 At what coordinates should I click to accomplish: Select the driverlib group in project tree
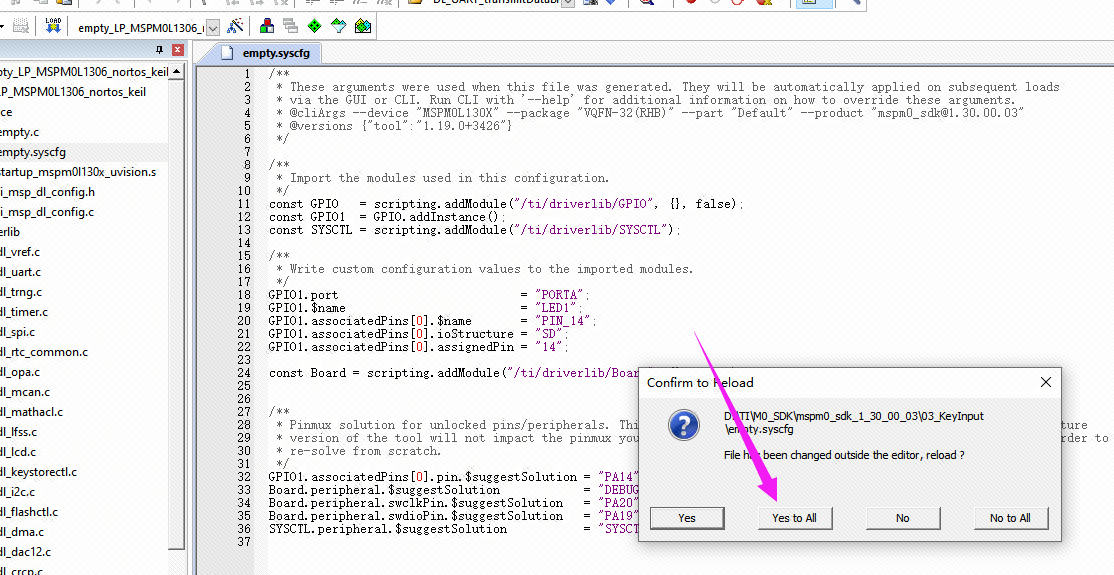click(x=10, y=232)
